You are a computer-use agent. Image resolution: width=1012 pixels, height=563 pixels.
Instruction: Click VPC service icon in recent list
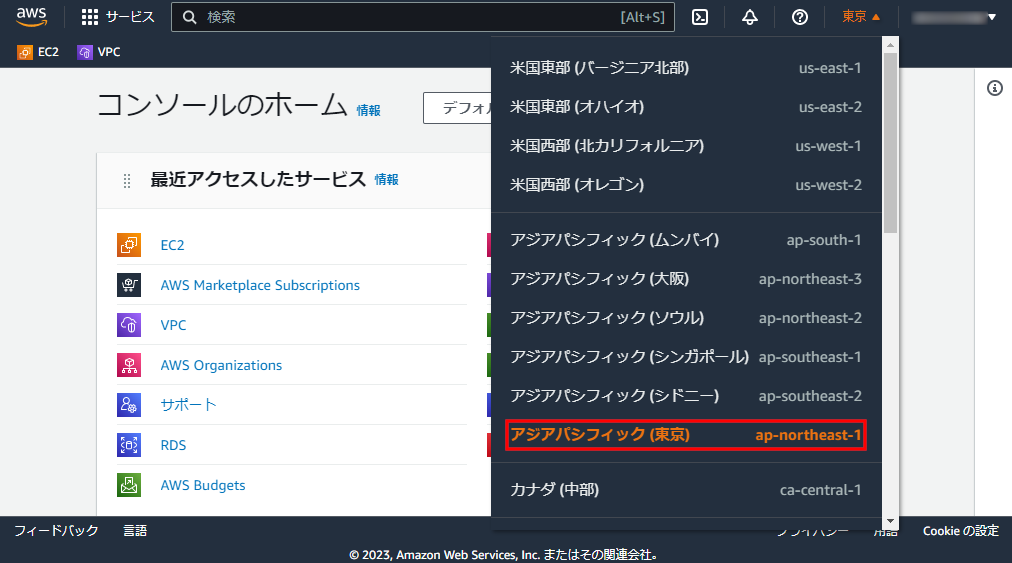click(129, 325)
